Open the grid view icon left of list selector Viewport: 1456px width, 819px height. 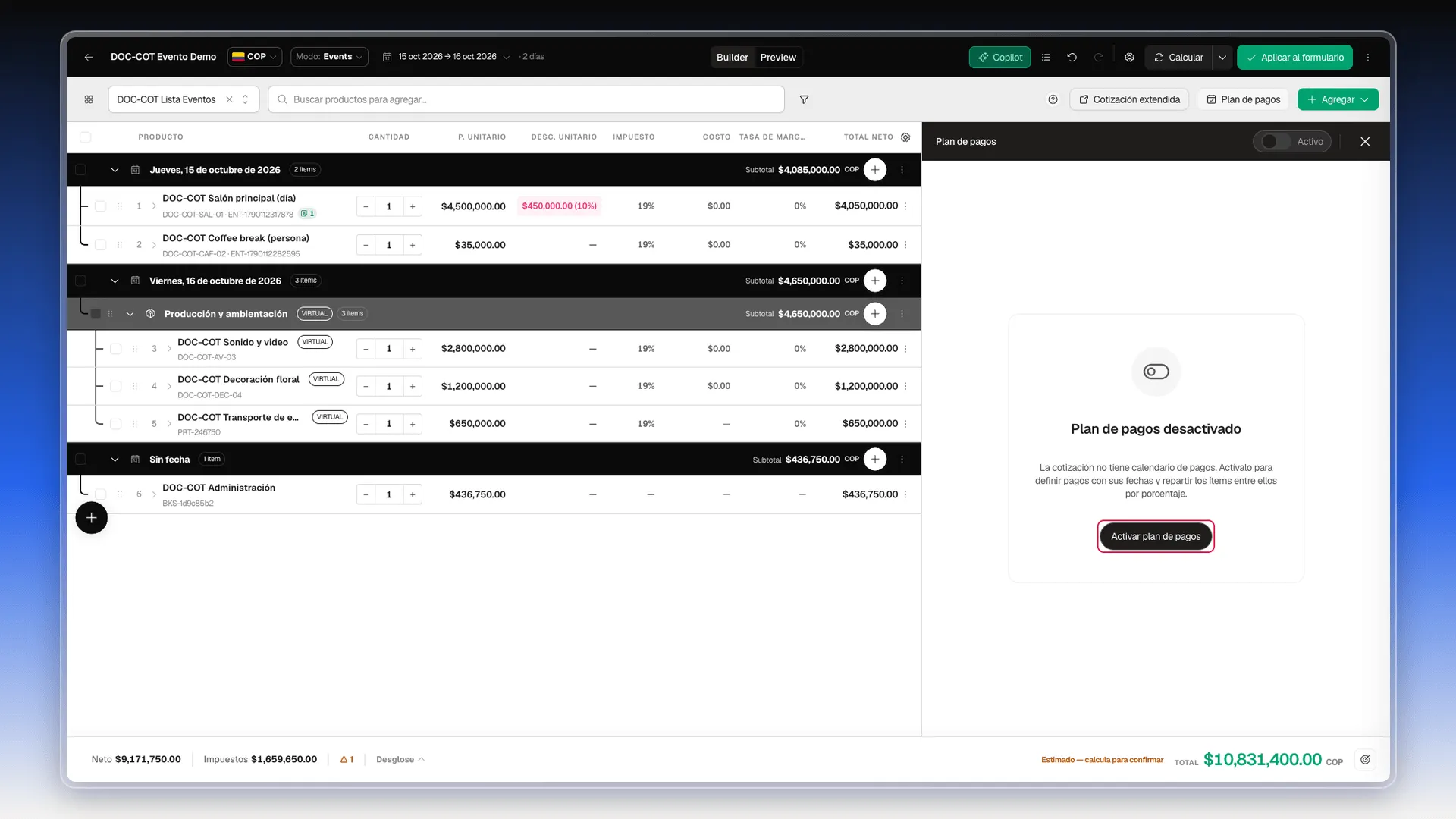coord(89,99)
